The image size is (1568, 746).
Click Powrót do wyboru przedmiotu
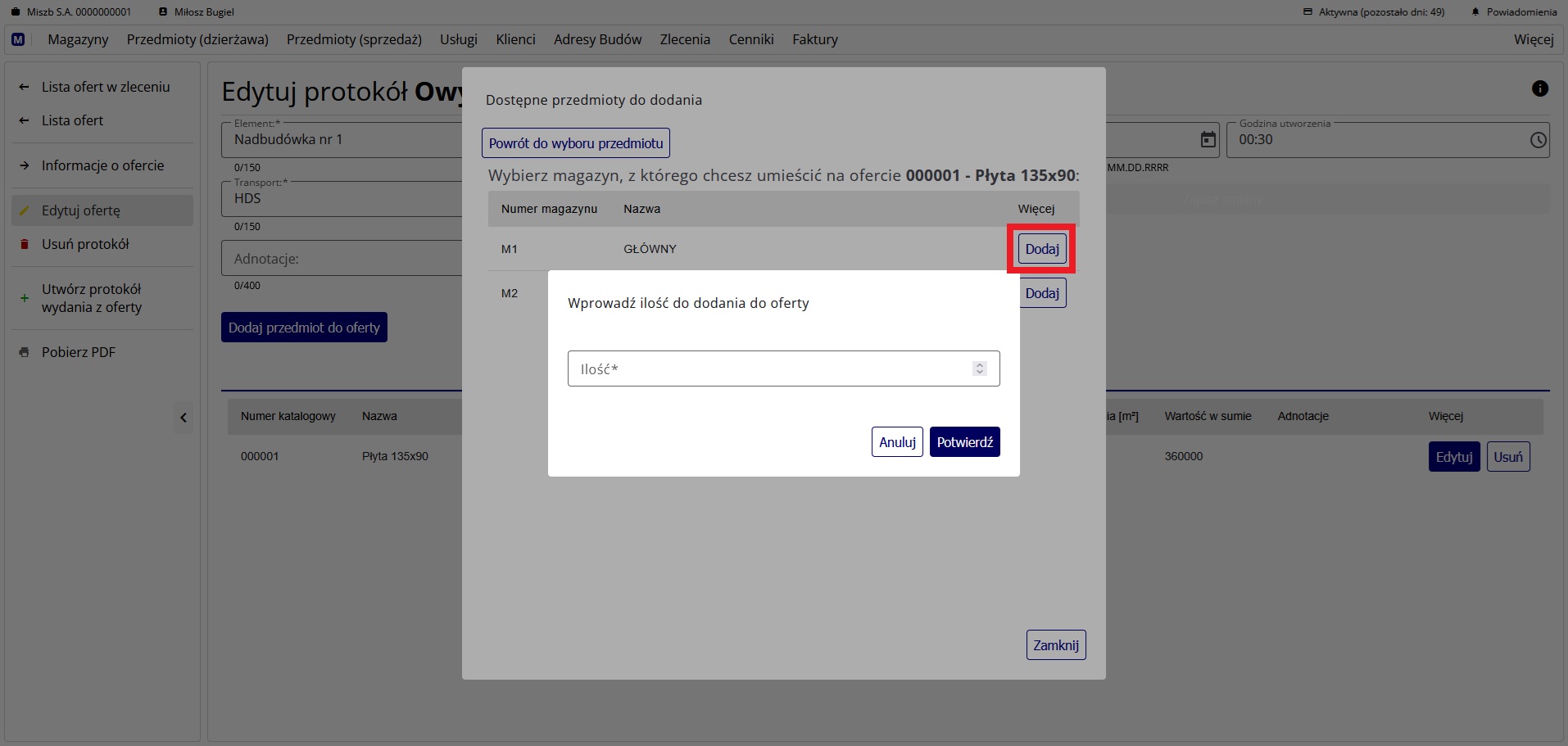[576, 143]
